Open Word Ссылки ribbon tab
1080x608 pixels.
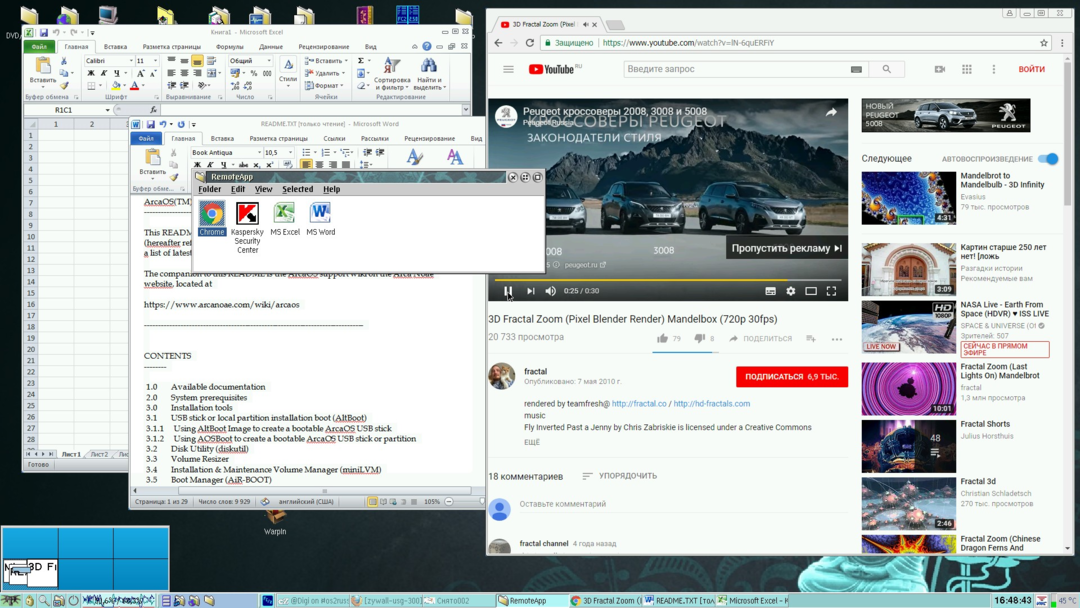[334, 138]
